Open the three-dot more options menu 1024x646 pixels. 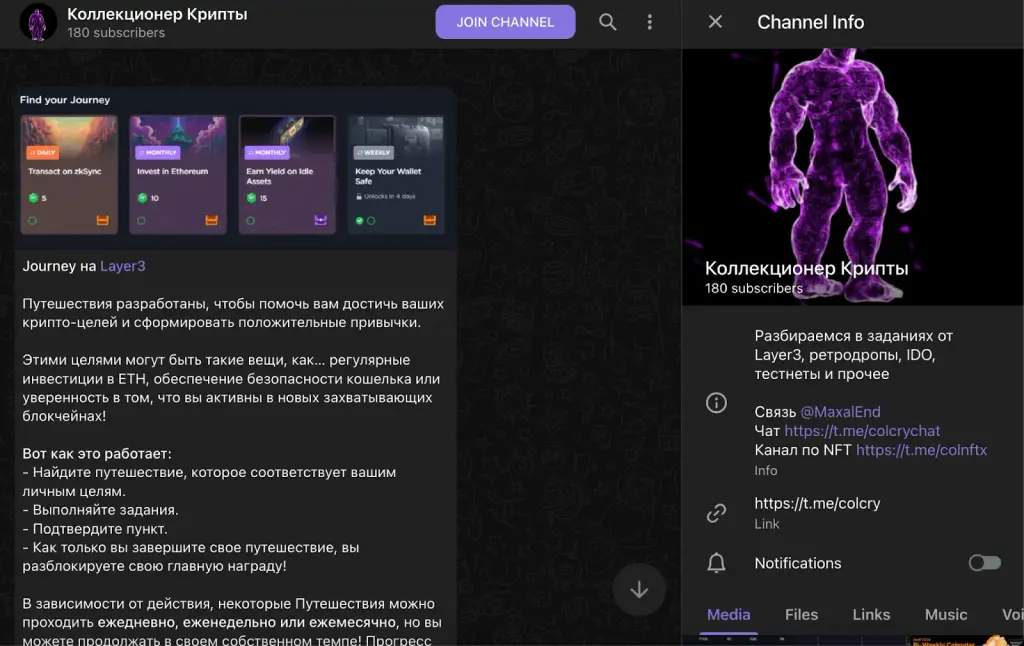click(x=649, y=22)
